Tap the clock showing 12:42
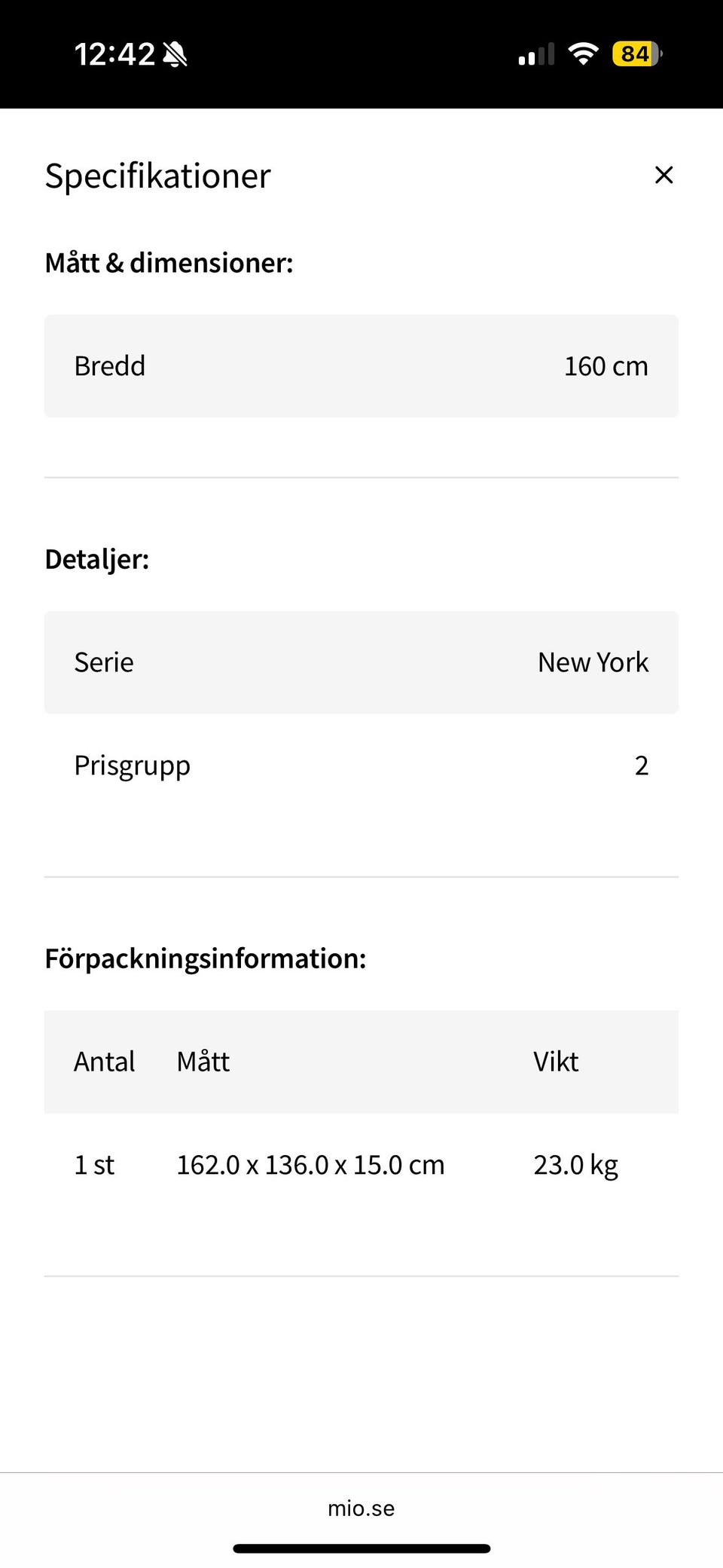 click(x=114, y=54)
